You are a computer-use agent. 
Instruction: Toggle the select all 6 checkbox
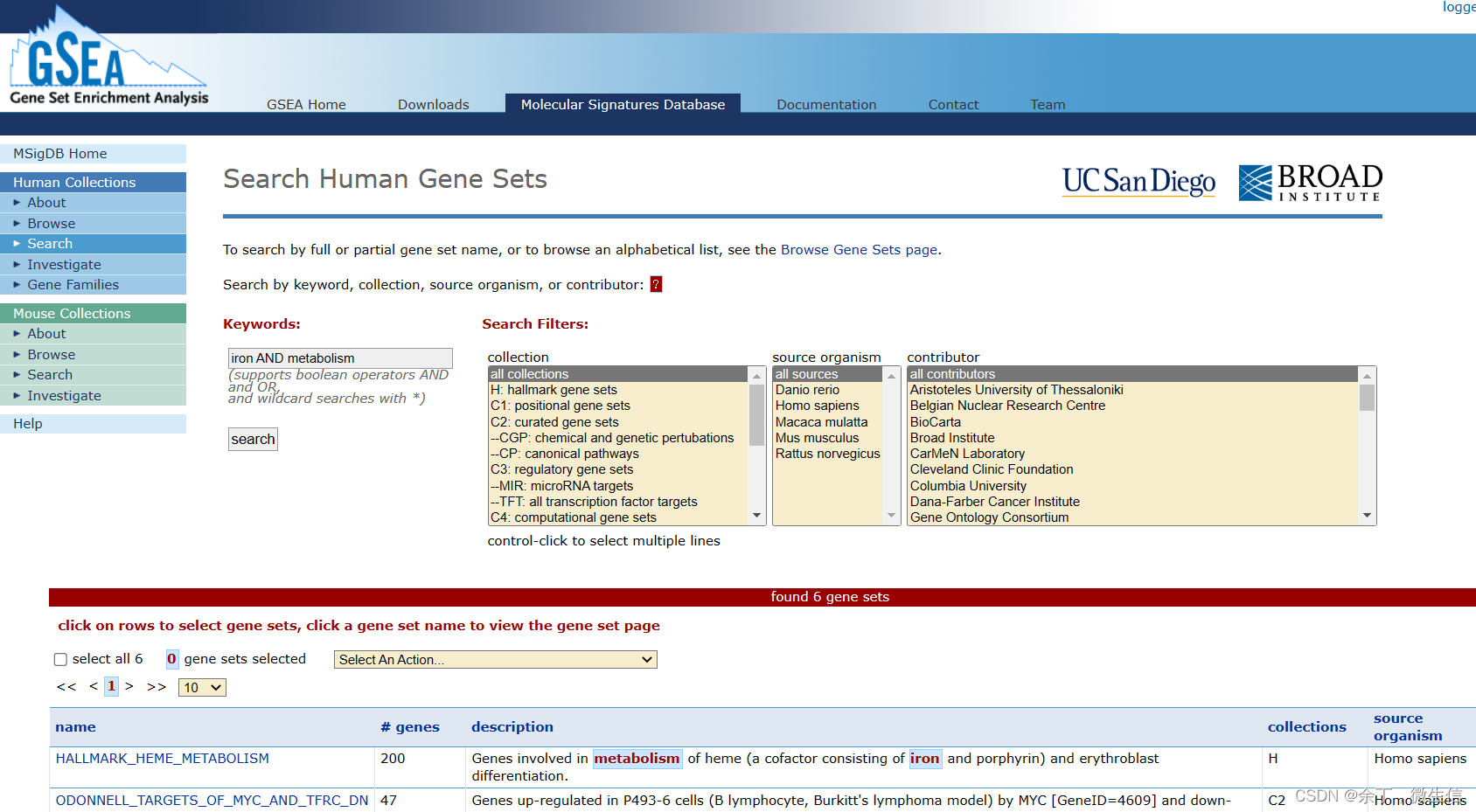[x=60, y=660]
